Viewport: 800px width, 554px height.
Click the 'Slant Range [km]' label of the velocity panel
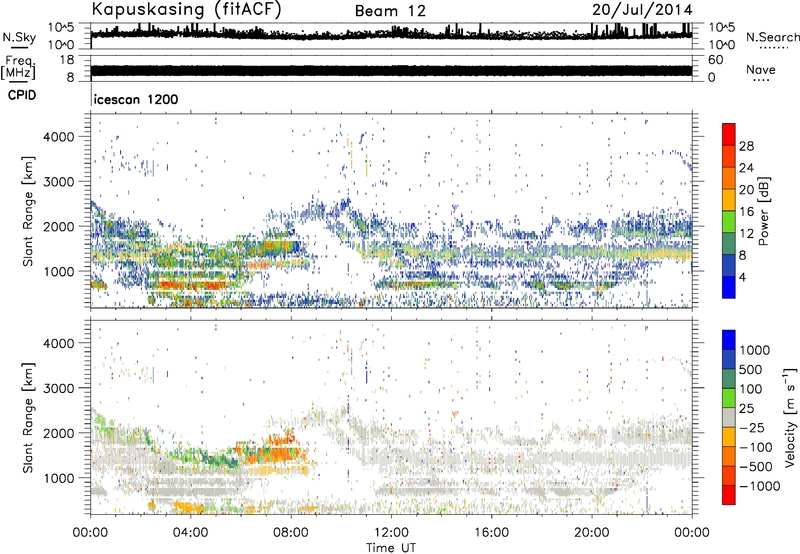click(28, 417)
